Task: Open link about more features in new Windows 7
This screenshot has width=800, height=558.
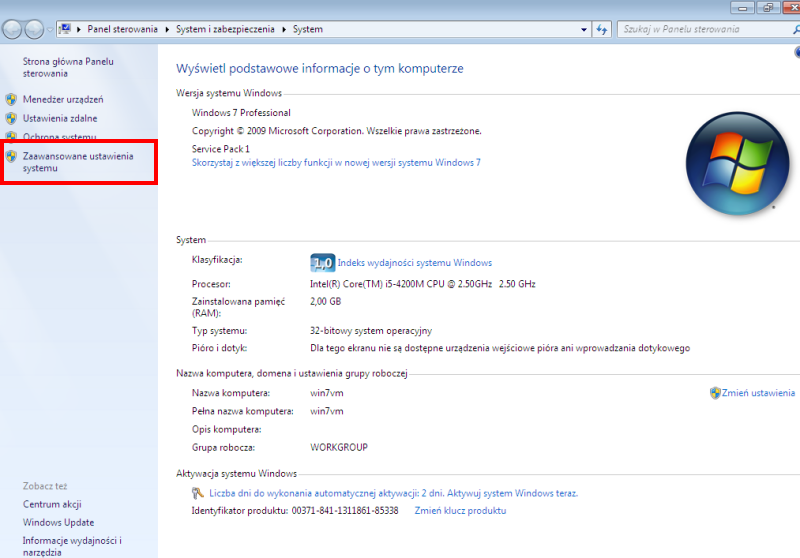Action: pos(336,163)
